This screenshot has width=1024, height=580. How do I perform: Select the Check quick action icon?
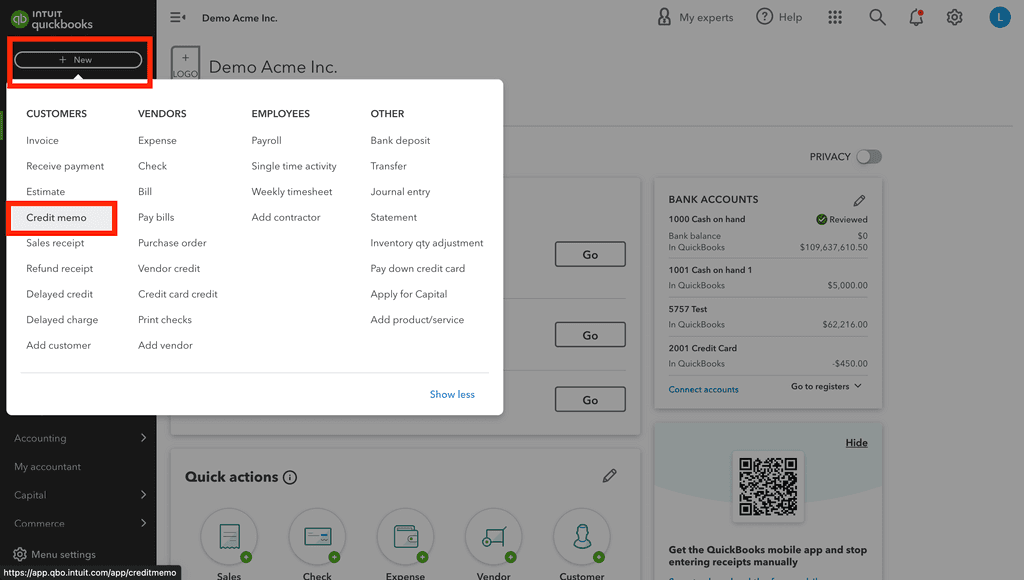[317, 535]
